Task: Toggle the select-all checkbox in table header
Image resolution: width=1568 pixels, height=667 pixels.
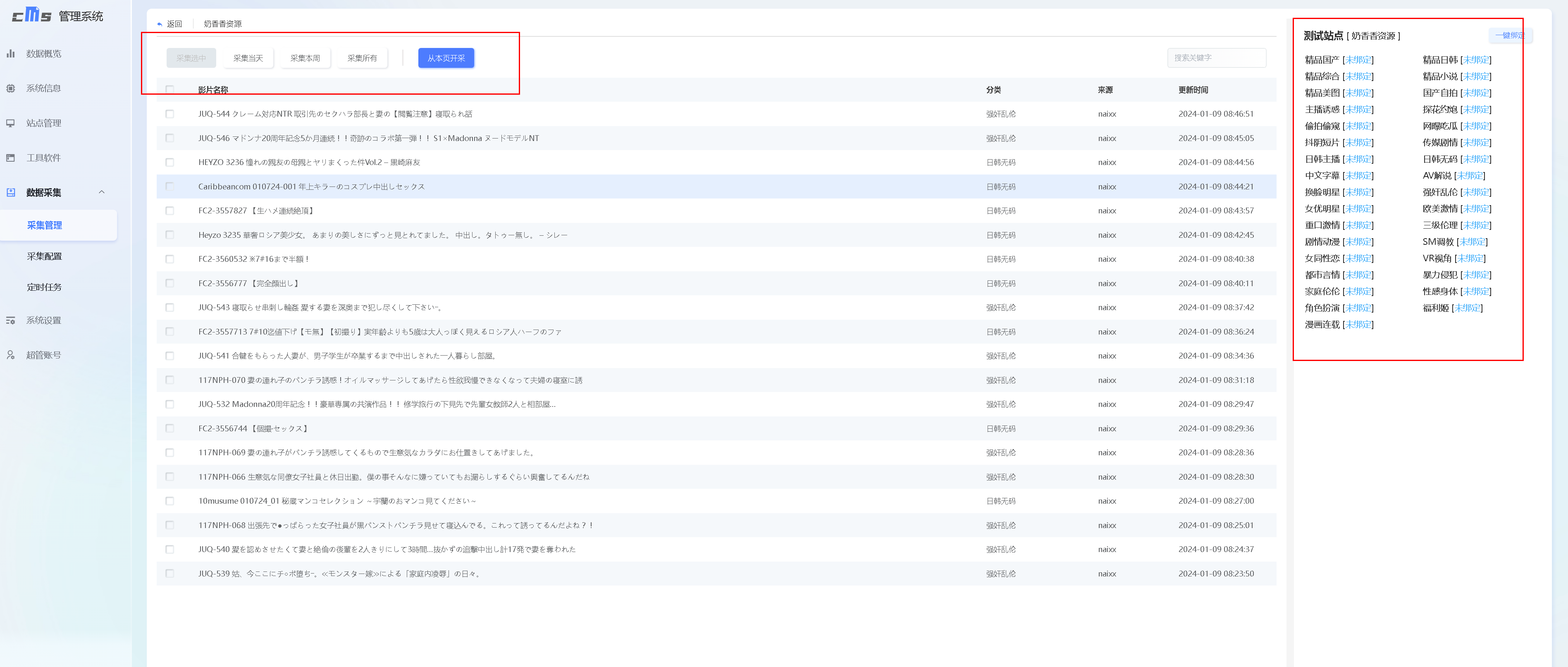Action: tap(170, 90)
